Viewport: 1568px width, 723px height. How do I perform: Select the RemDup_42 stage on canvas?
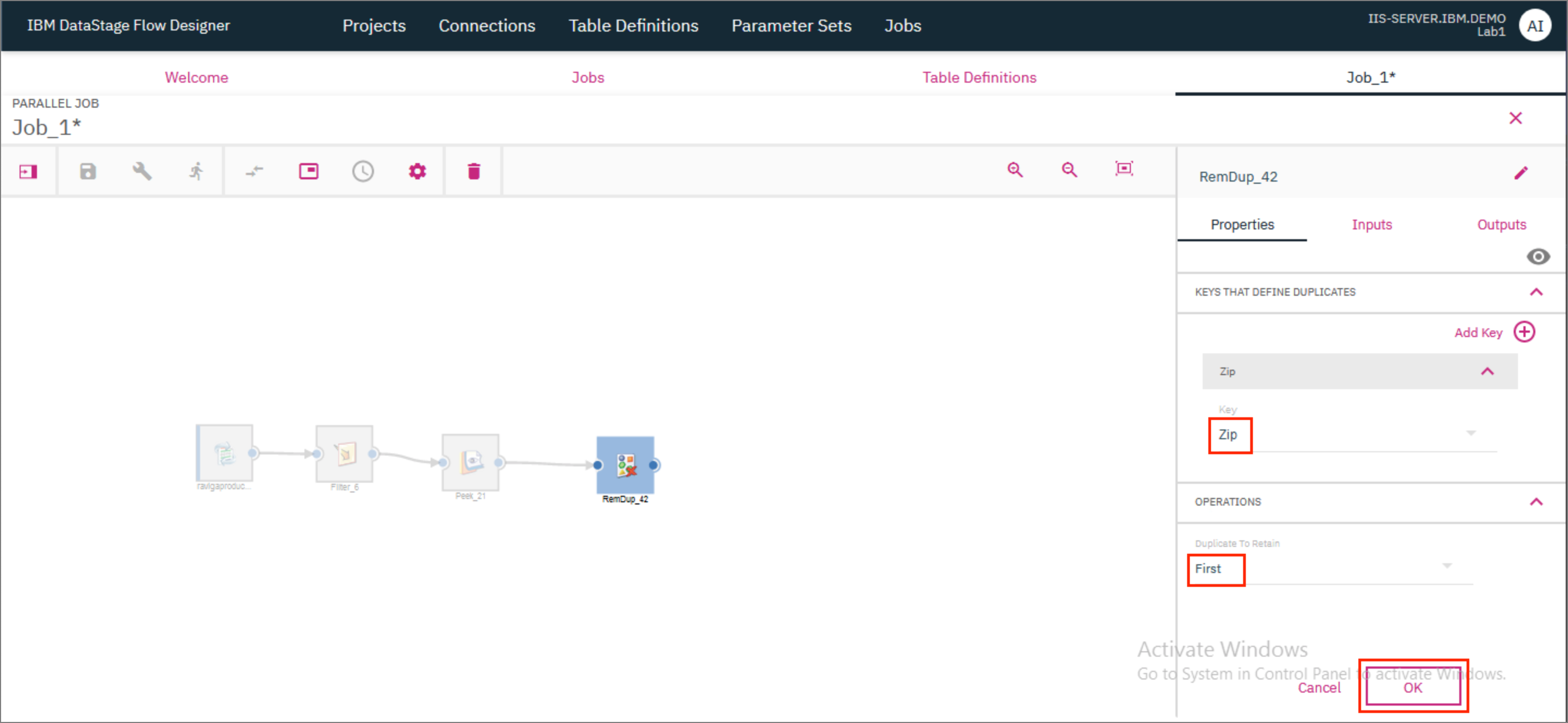[625, 465]
